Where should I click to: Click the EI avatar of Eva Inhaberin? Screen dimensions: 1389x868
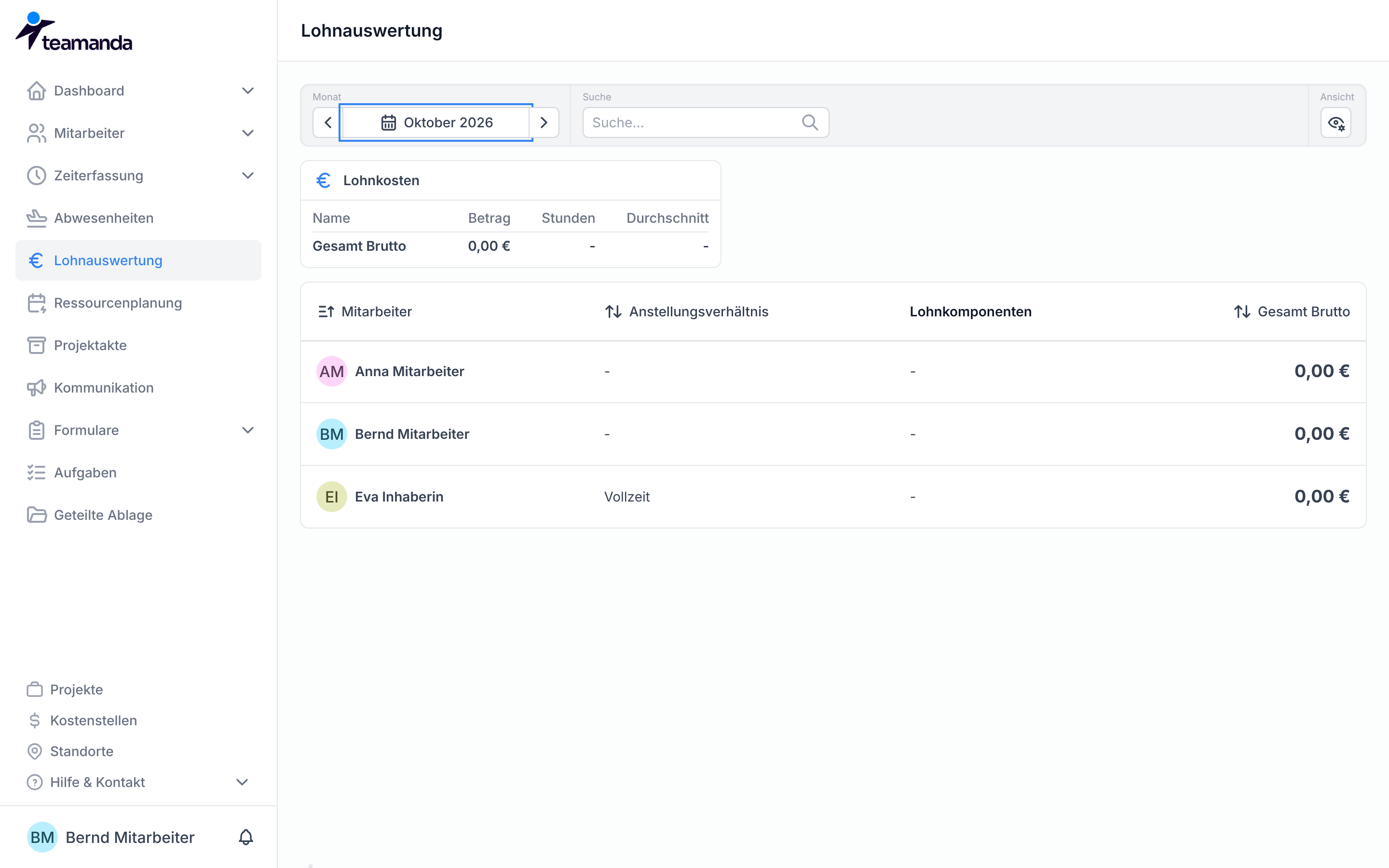(x=332, y=497)
